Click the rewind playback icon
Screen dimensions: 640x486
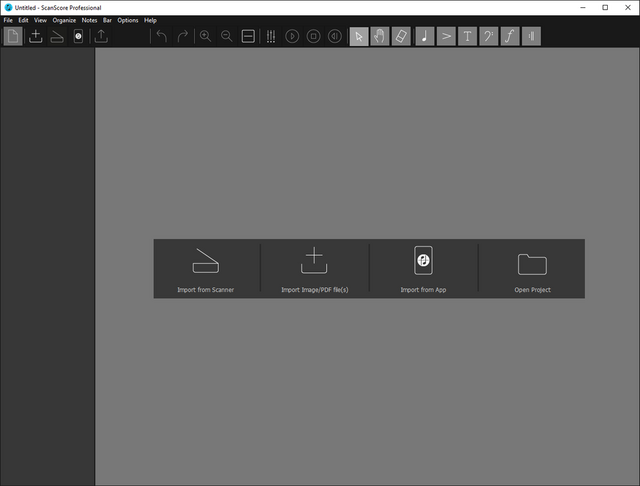(x=335, y=36)
